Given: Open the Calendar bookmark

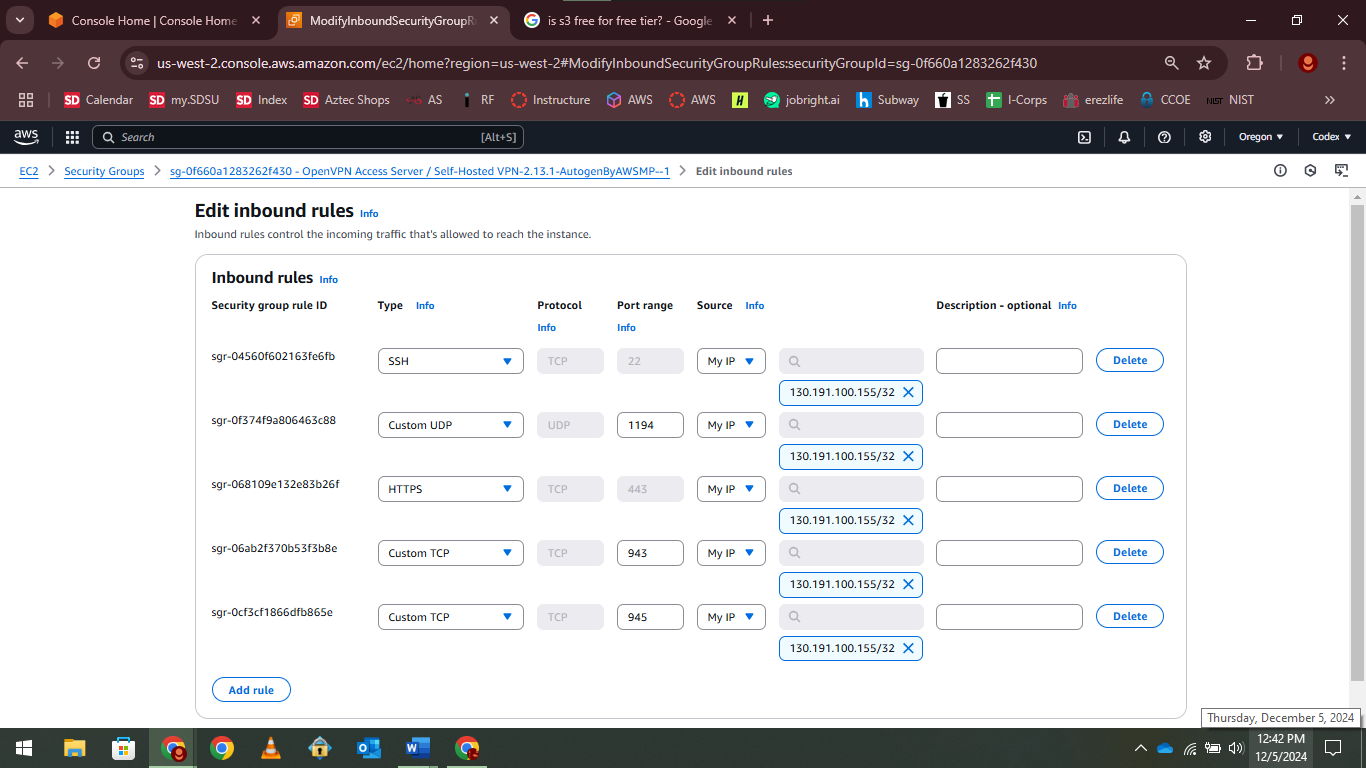Looking at the screenshot, I should pyautogui.click(x=98, y=100).
